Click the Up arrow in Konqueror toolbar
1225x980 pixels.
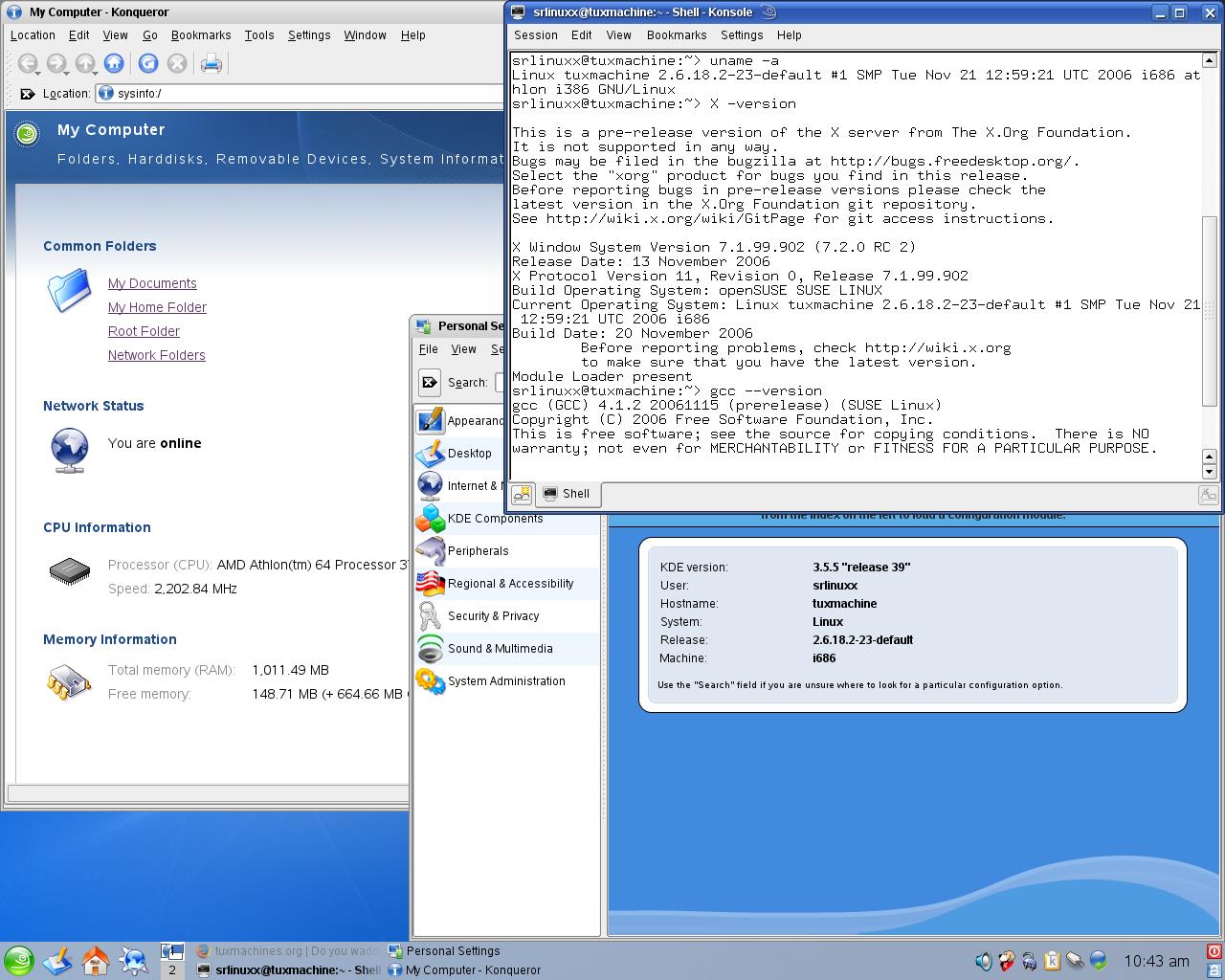coord(85,64)
